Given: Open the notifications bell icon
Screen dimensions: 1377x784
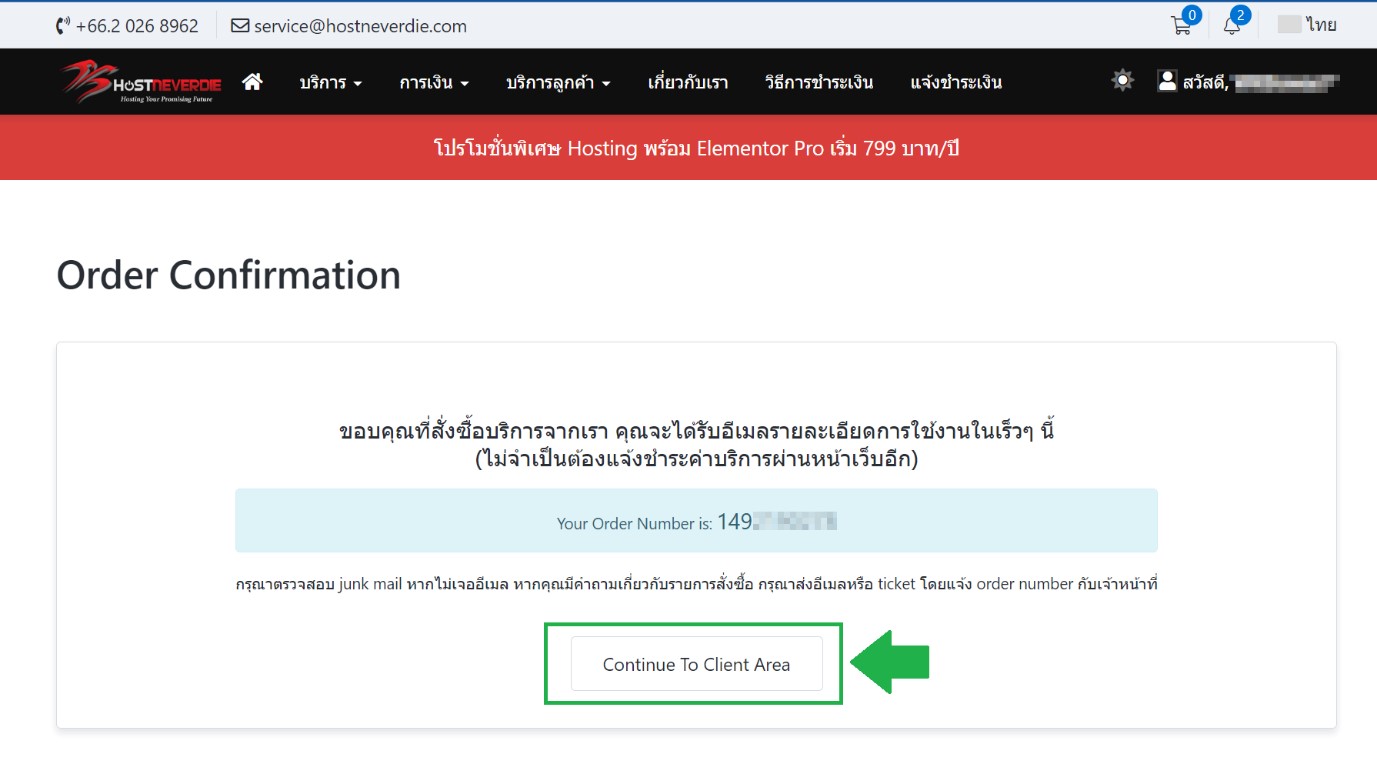Looking at the screenshot, I should tap(1232, 26).
